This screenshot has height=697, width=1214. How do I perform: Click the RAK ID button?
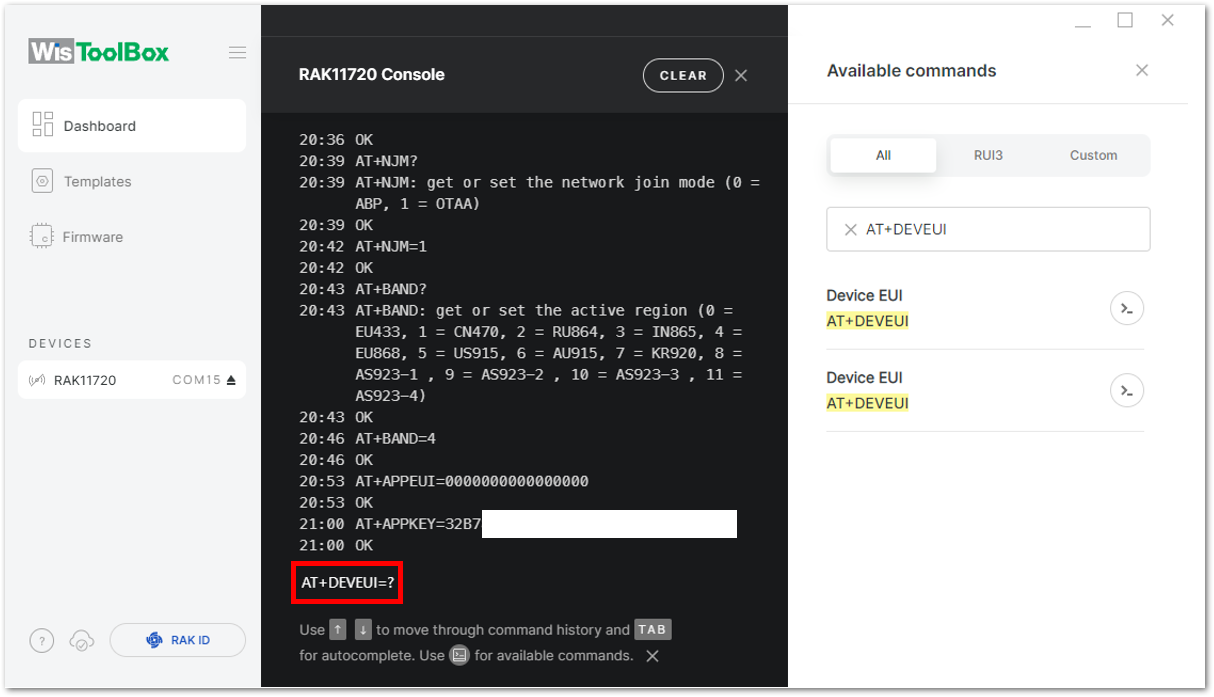(177, 640)
